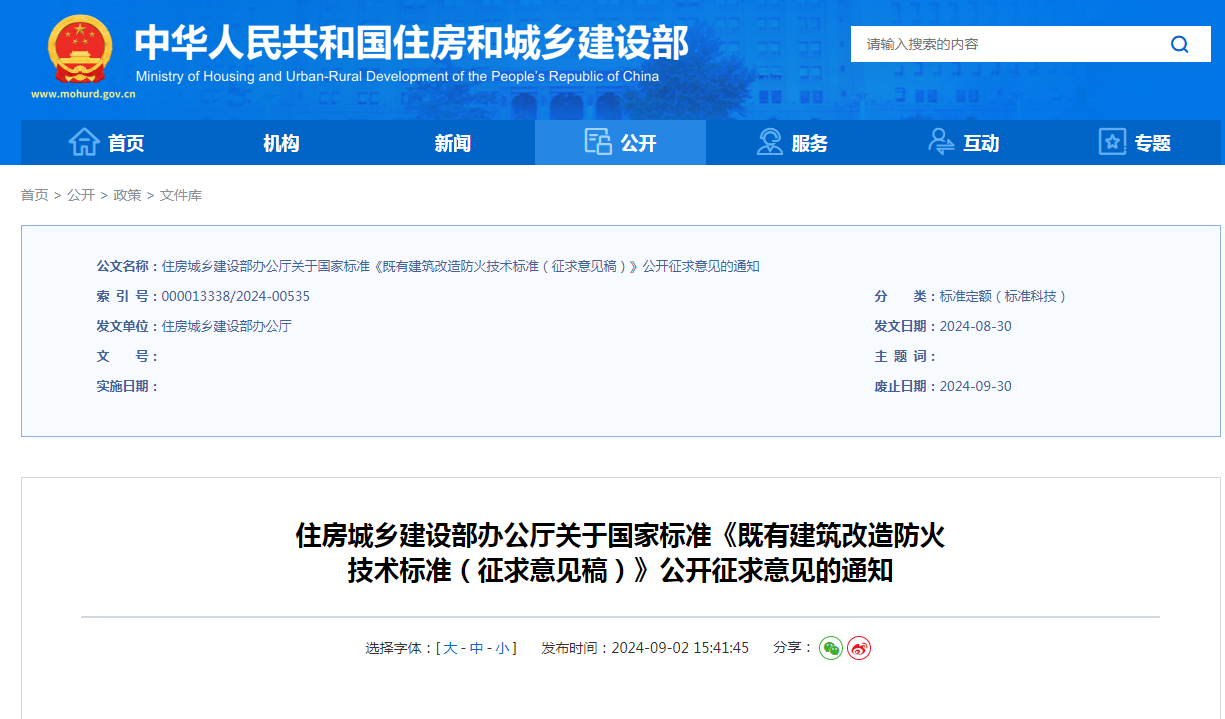The width and height of the screenshot is (1225, 719).
Task: Click the publish time 2024-09-02 15:41:45
Action: click(680, 648)
